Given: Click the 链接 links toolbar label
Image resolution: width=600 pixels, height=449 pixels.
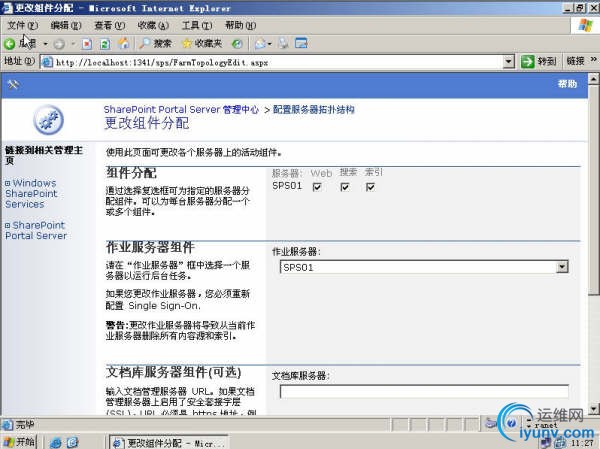Looking at the screenshot, I should [x=575, y=60].
